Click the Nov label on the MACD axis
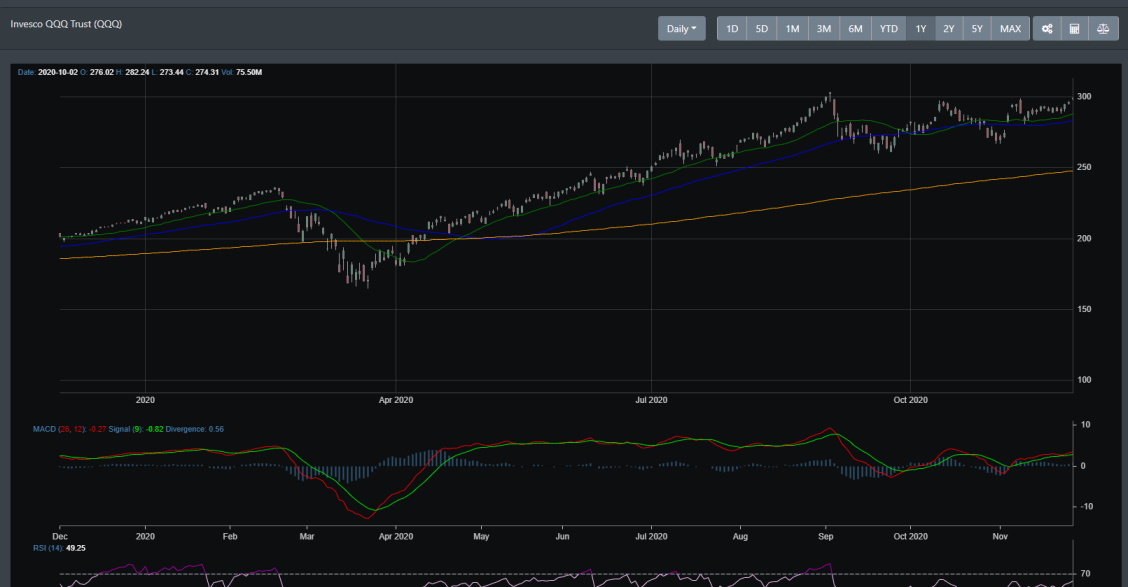Screen dimensions: 1128x587 [x=1000, y=537]
